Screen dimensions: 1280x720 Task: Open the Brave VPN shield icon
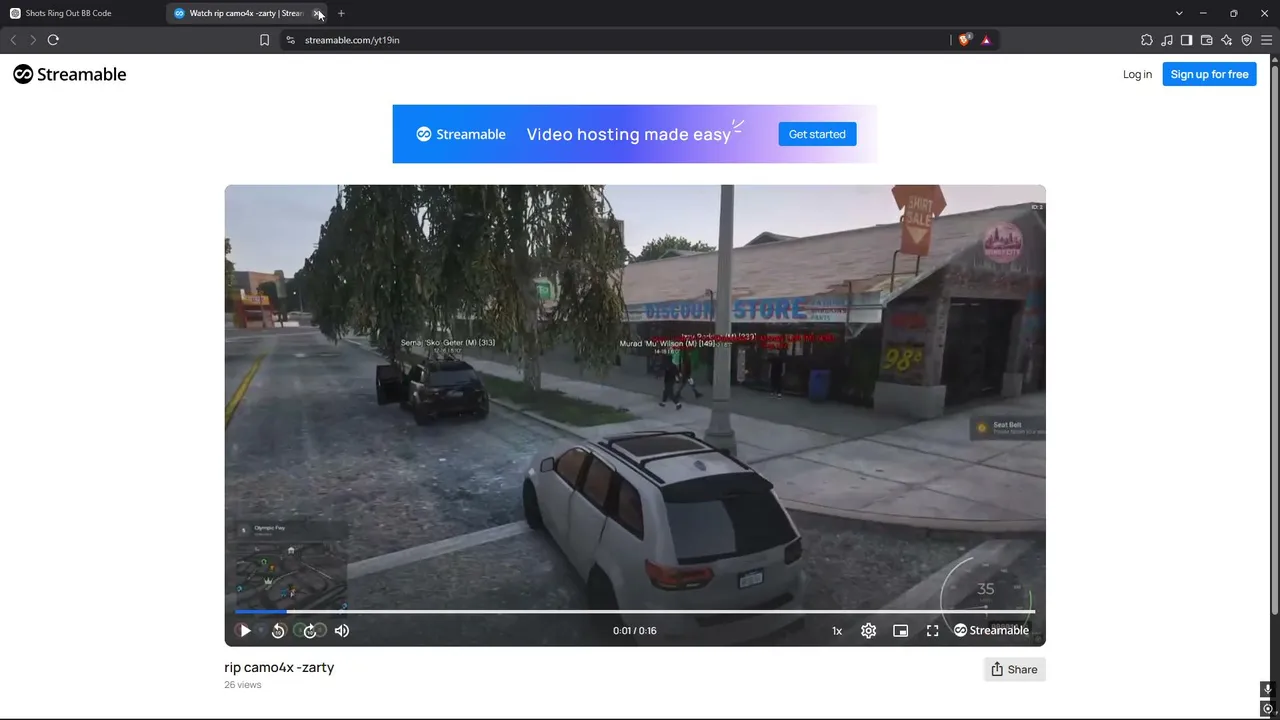(1246, 40)
